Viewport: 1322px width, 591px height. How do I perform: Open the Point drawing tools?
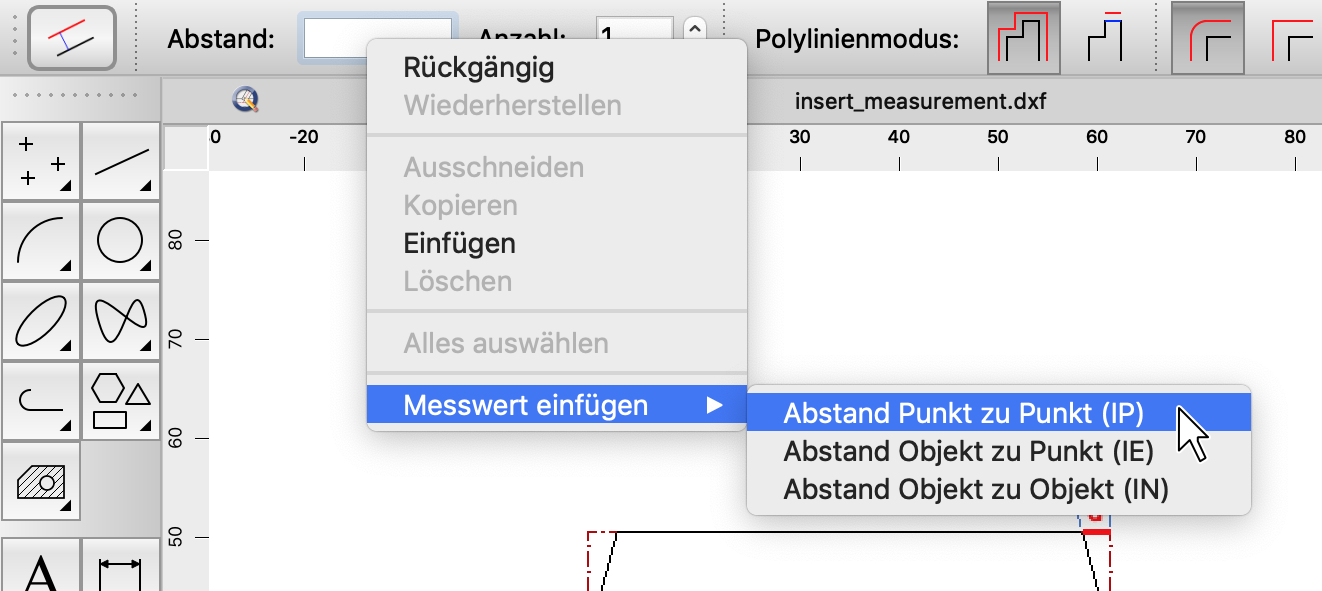click(41, 161)
